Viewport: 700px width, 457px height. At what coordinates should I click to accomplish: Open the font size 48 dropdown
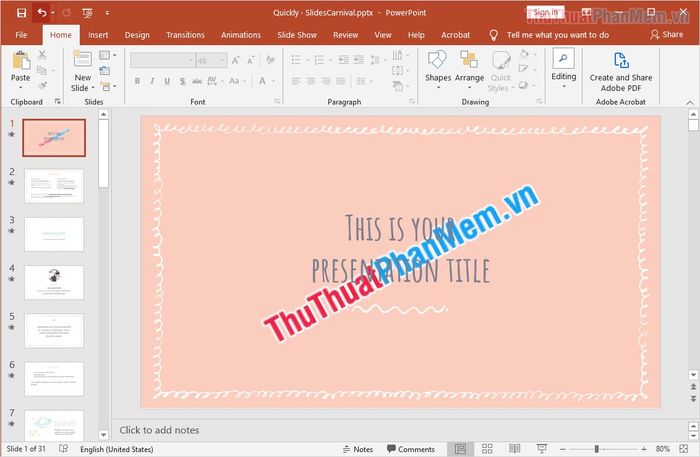222,60
